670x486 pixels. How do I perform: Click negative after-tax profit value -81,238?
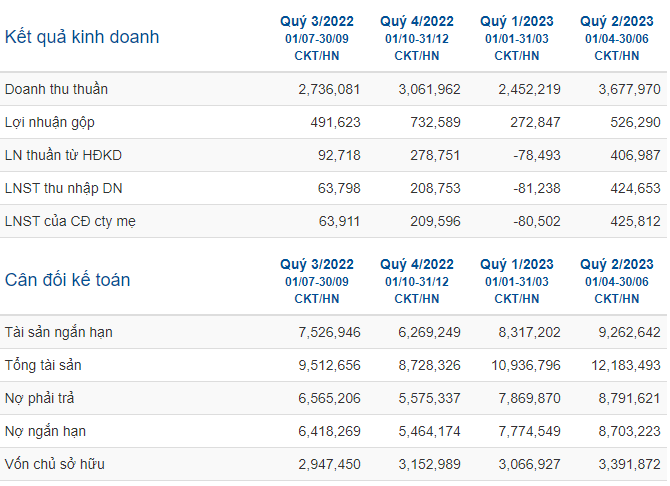tap(537, 189)
